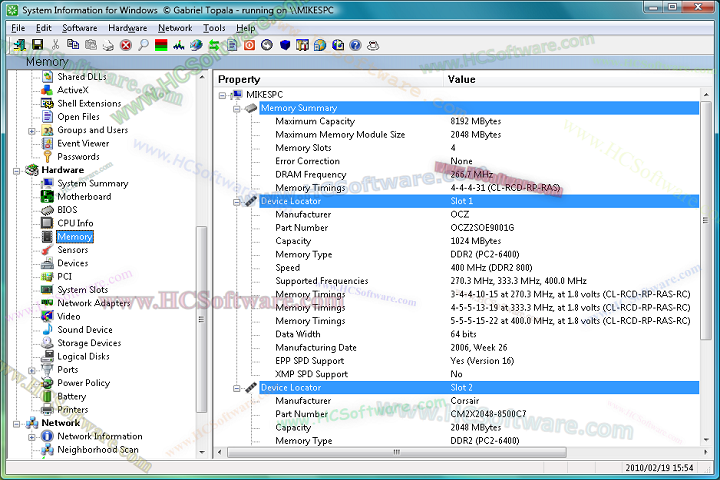Click the Paste clipboard toolbar icon
The width and height of the screenshot is (720, 480).
[x=90, y=45]
